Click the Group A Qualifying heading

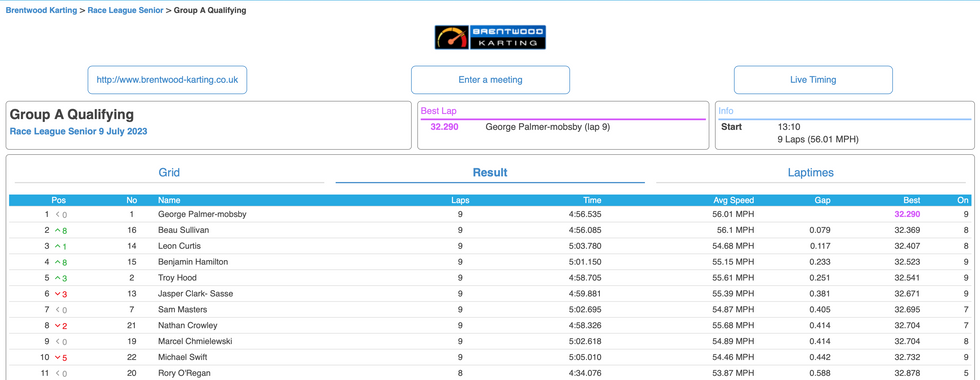pyautogui.click(x=72, y=115)
